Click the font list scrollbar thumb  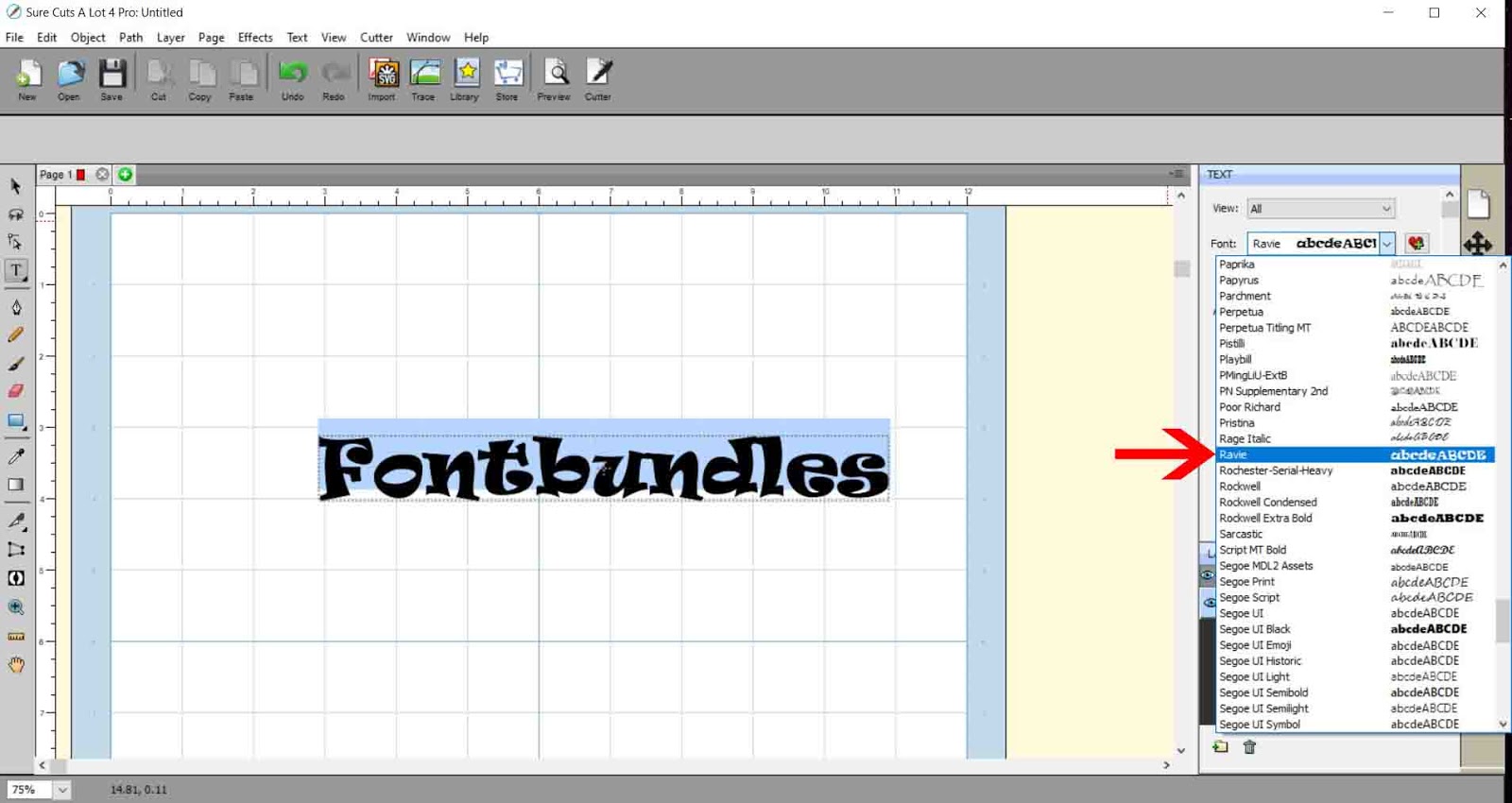point(1503,620)
